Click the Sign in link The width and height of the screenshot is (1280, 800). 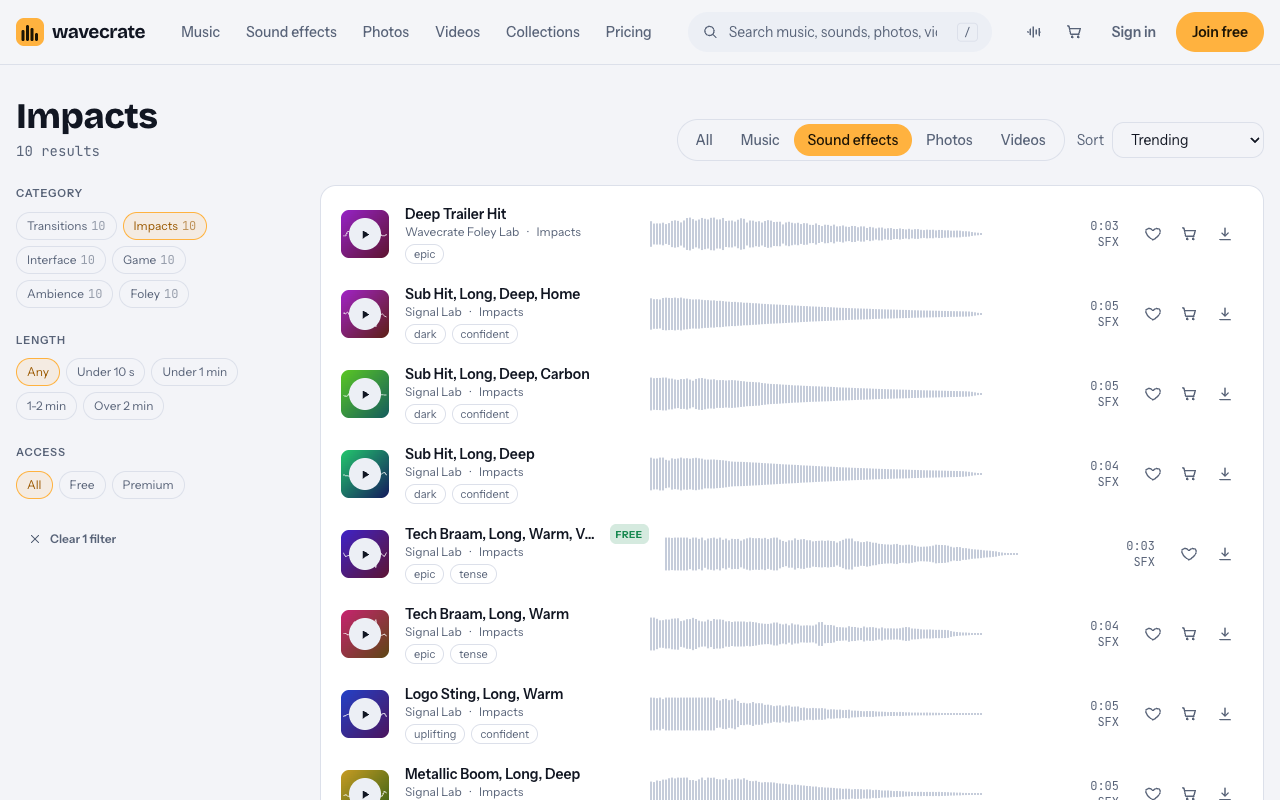coord(1133,32)
